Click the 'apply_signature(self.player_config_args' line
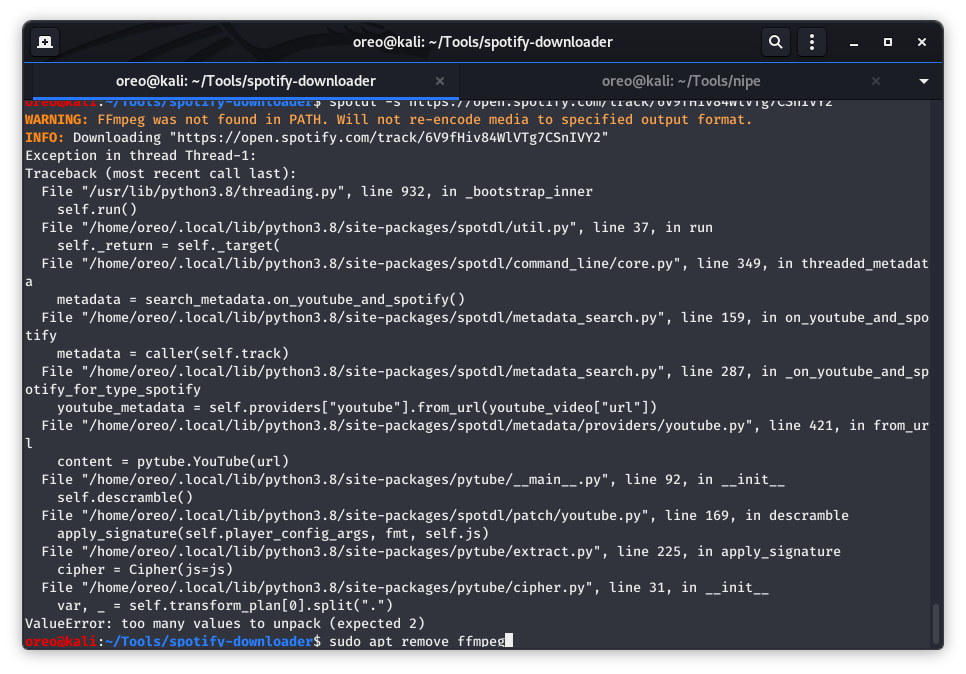The image size is (966, 674). point(273,534)
